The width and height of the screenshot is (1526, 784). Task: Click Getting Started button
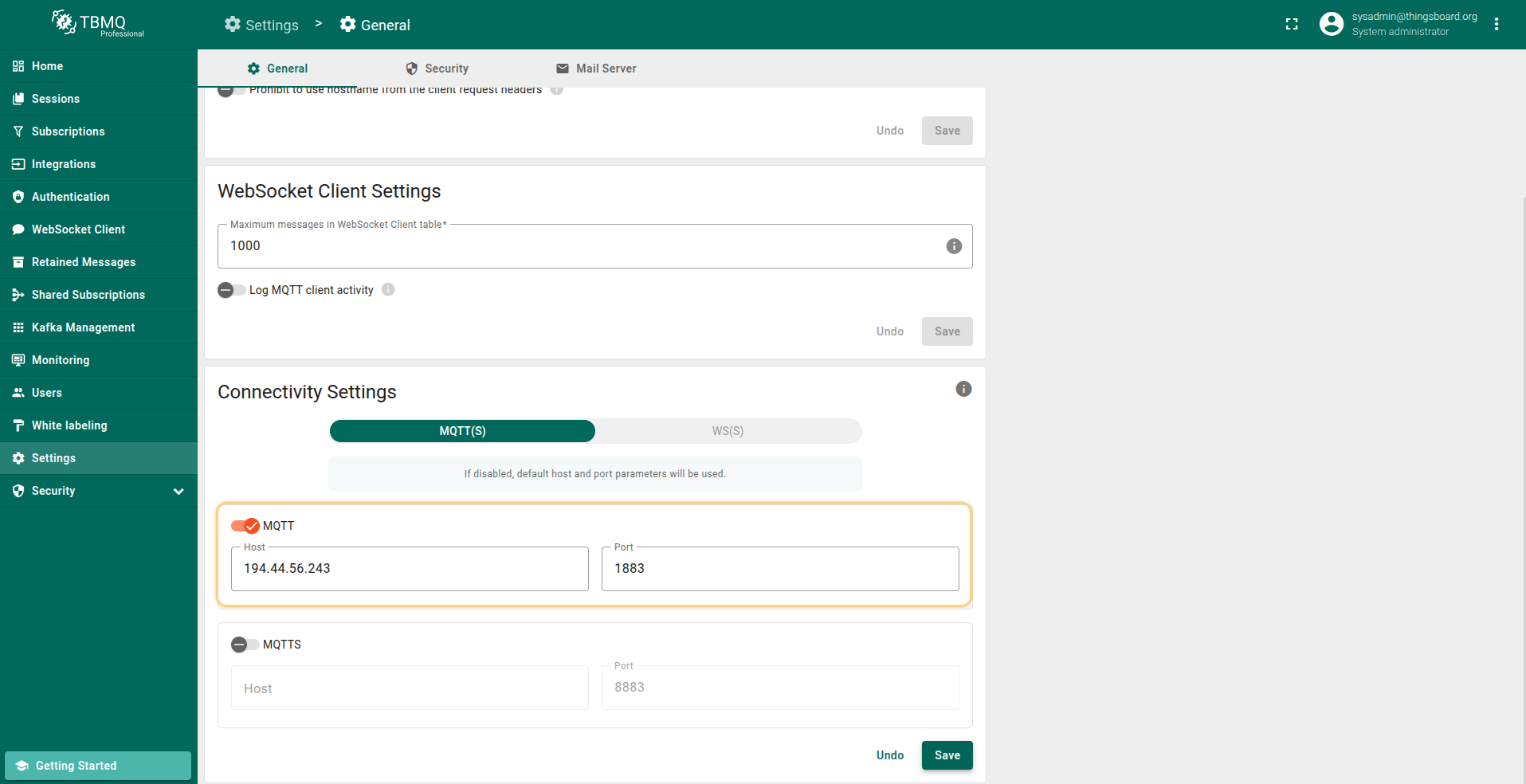tap(98, 766)
